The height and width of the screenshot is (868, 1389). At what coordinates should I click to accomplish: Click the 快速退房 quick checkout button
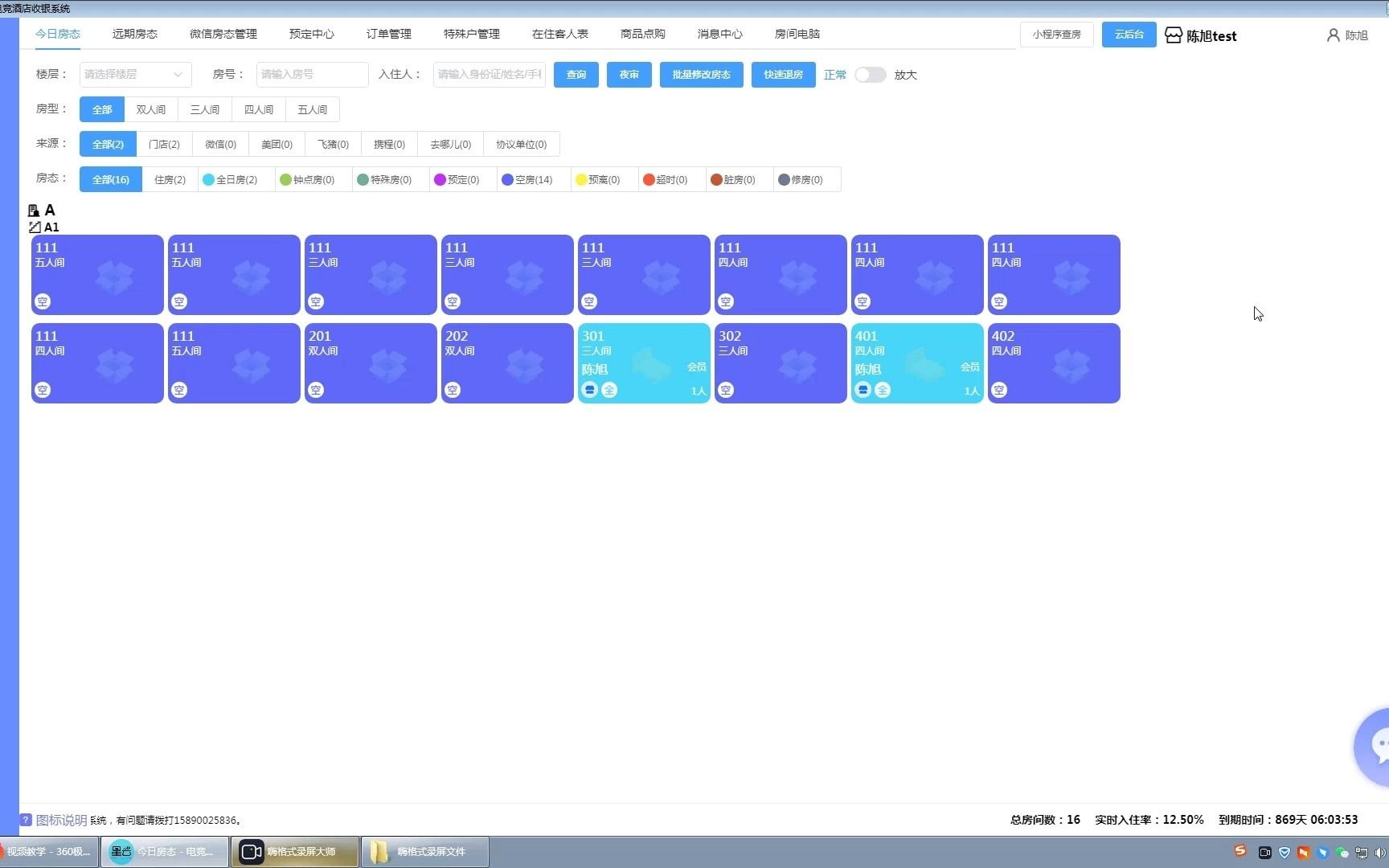click(x=784, y=75)
